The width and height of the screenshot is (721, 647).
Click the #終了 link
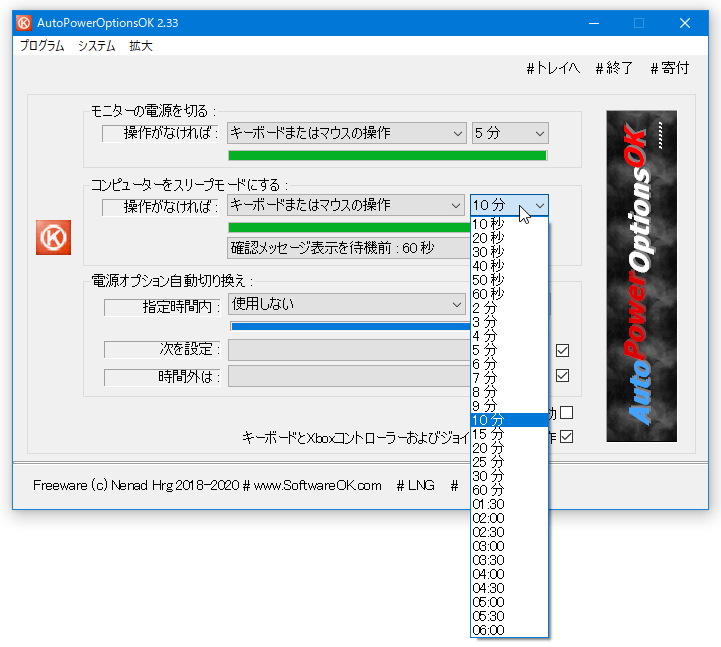(614, 68)
